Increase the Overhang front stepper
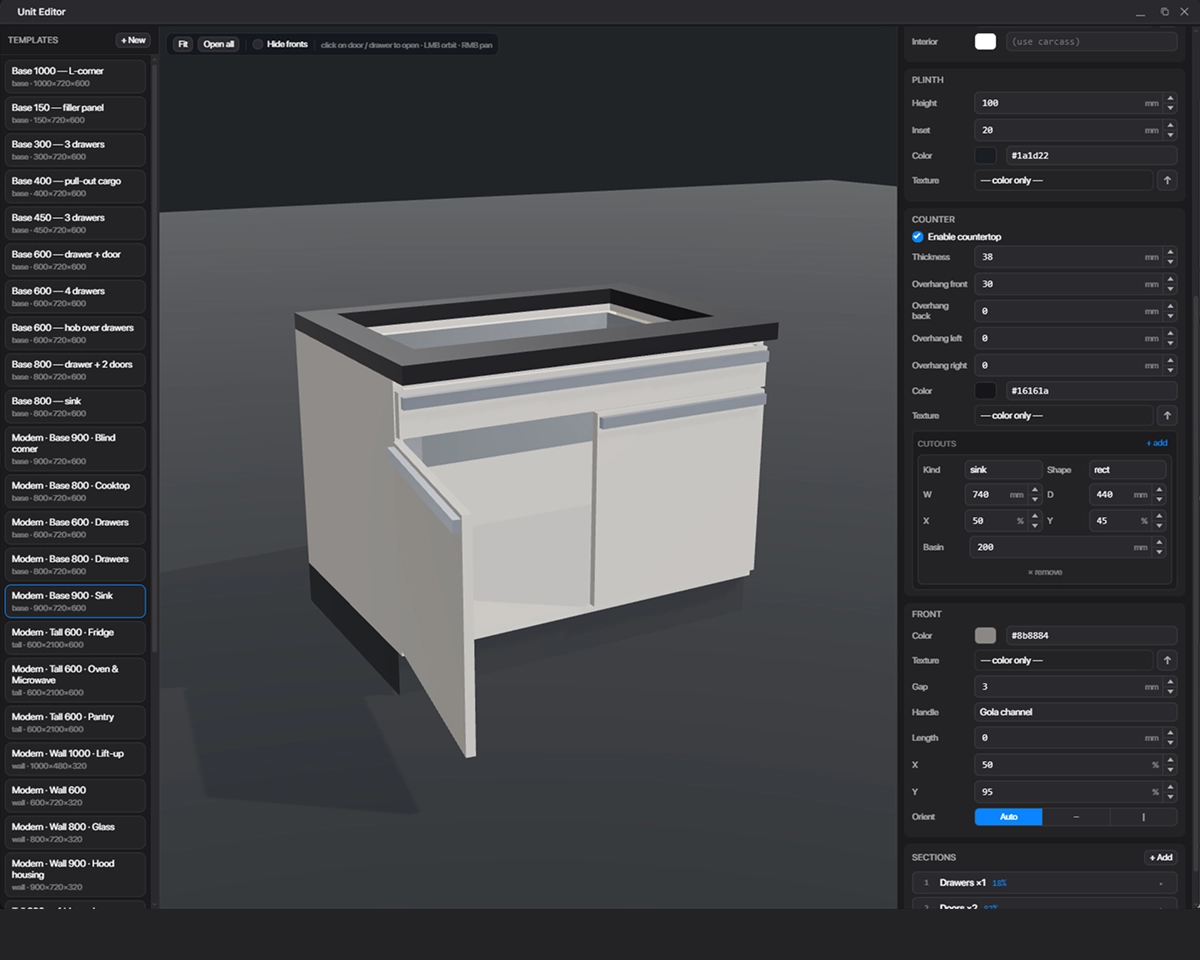The image size is (1200, 960). (1171, 280)
